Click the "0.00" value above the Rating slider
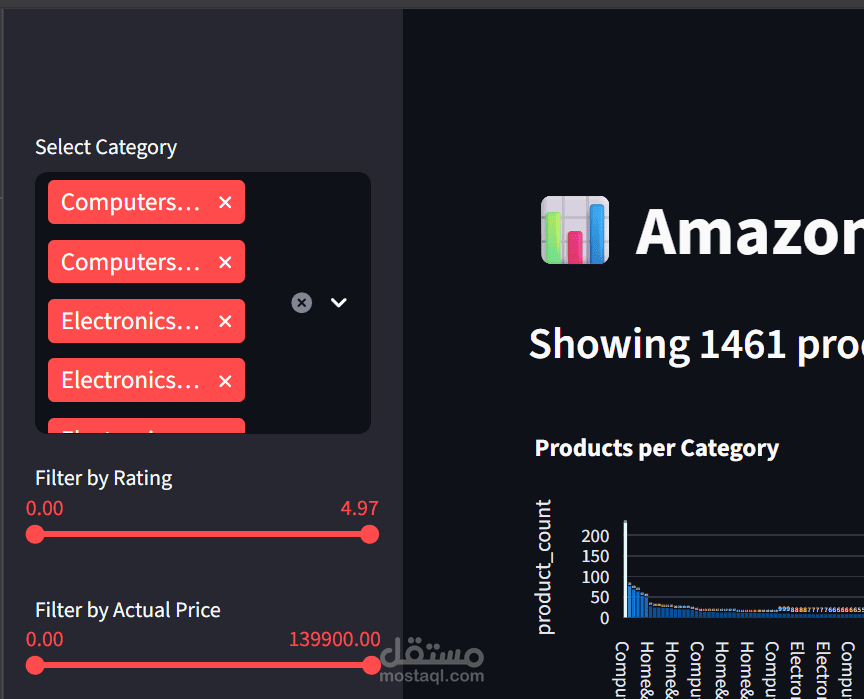 tap(45, 508)
